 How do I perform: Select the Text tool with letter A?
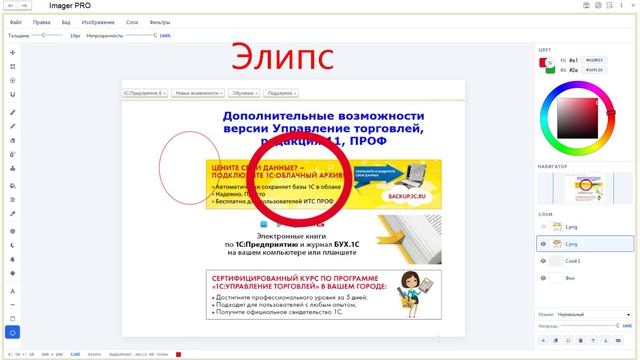click(x=13, y=291)
